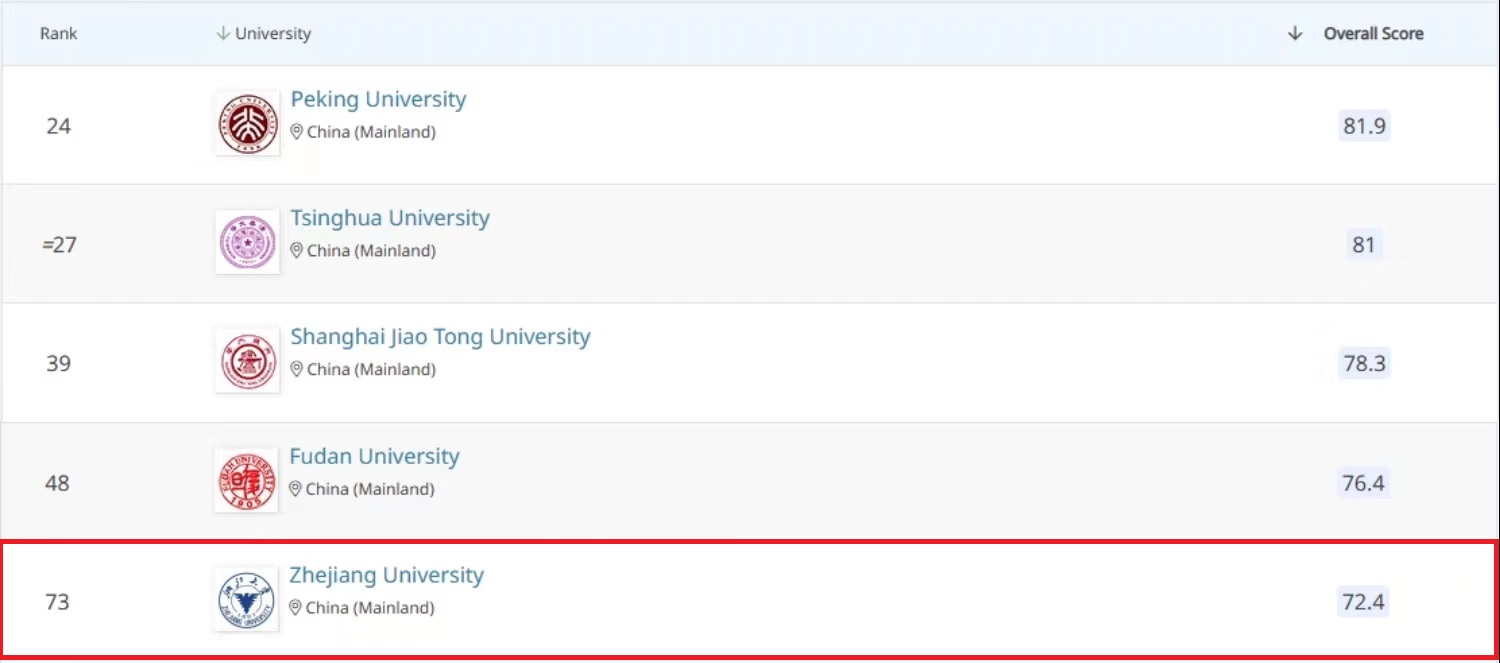Click the Overall Score header text
This screenshot has height=663, width=1500.
pos(1373,34)
